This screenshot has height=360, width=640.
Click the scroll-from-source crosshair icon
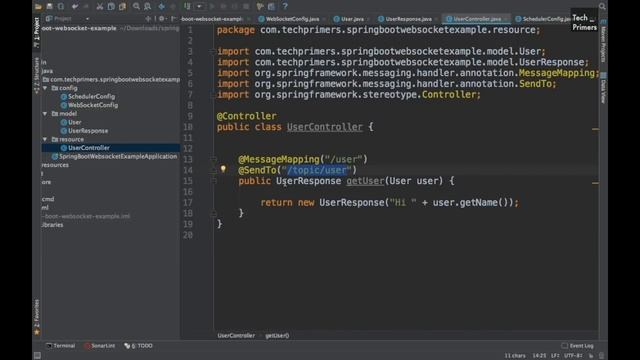pyautogui.click(x=148, y=19)
